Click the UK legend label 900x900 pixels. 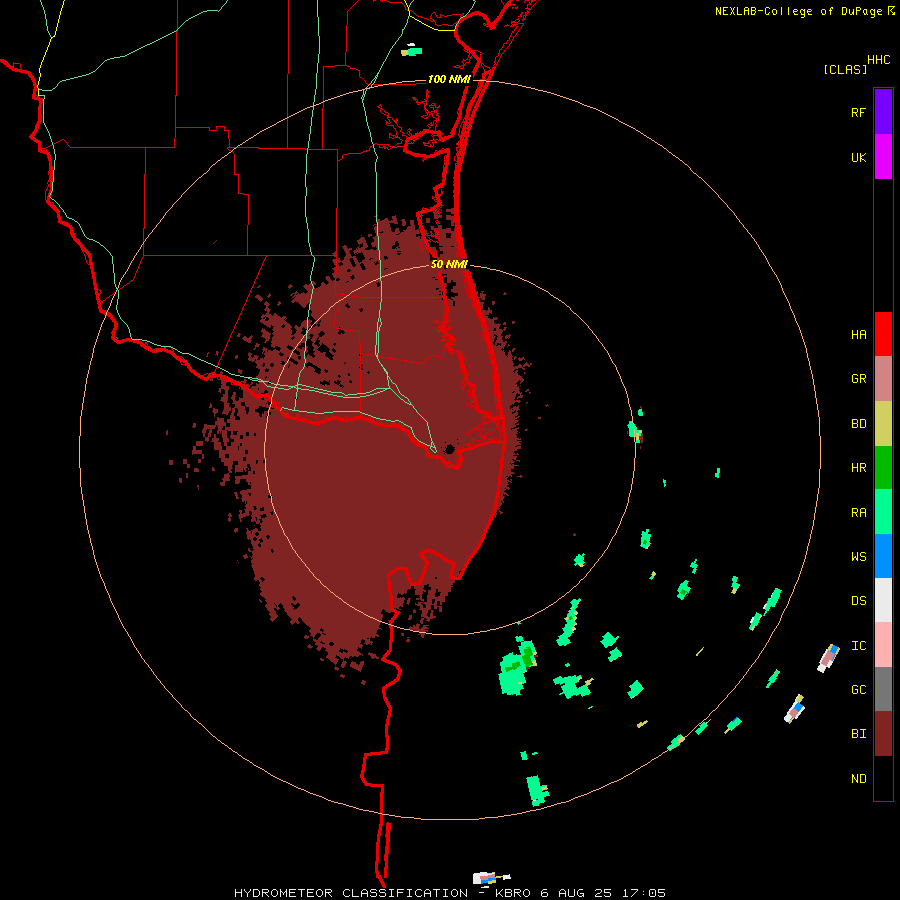pyautogui.click(x=858, y=157)
